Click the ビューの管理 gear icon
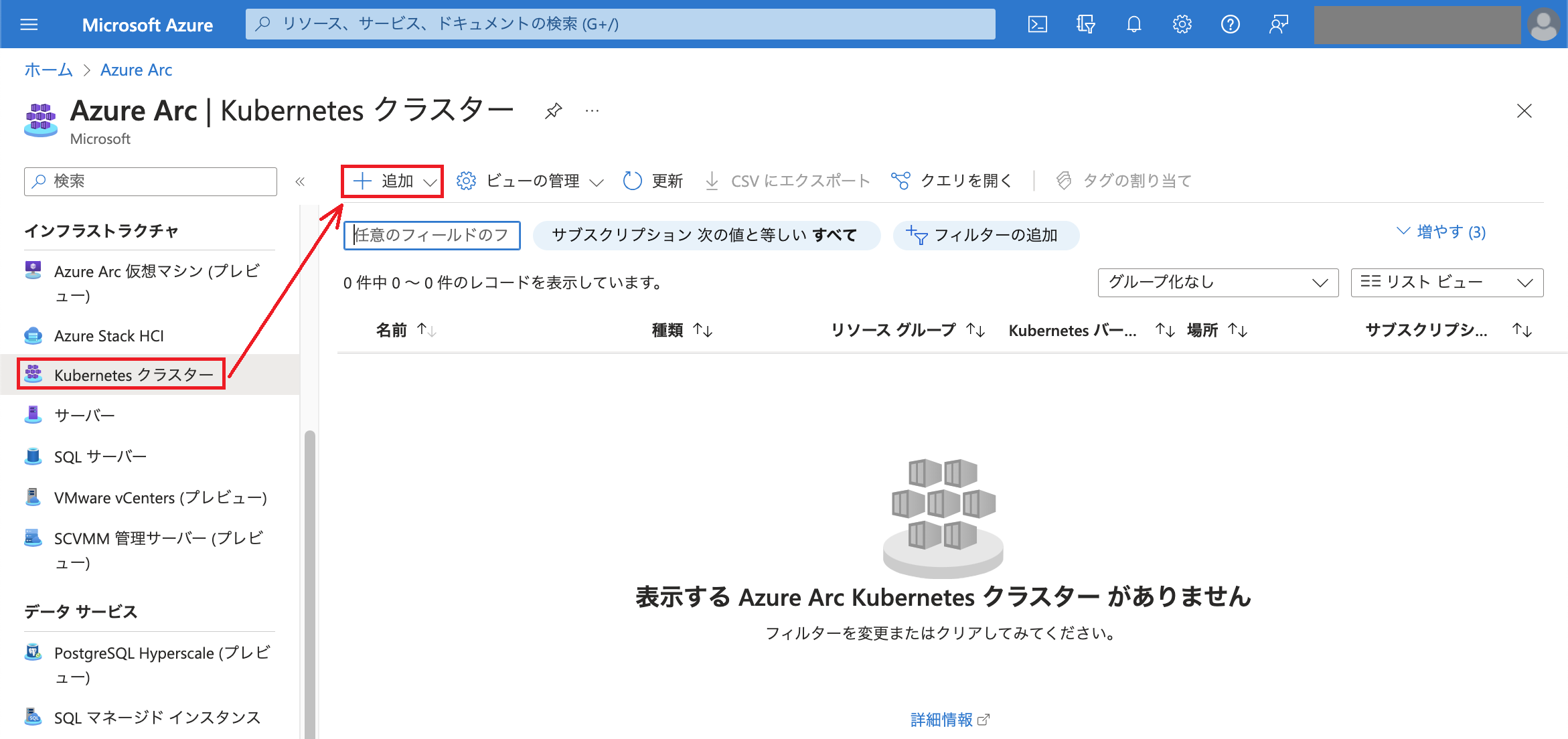 pyautogui.click(x=466, y=181)
